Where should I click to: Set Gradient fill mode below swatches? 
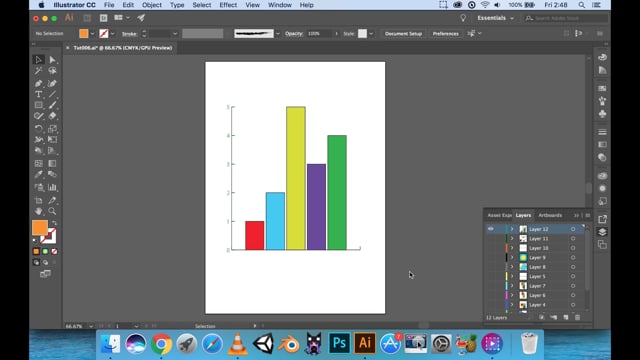click(x=45, y=251)
